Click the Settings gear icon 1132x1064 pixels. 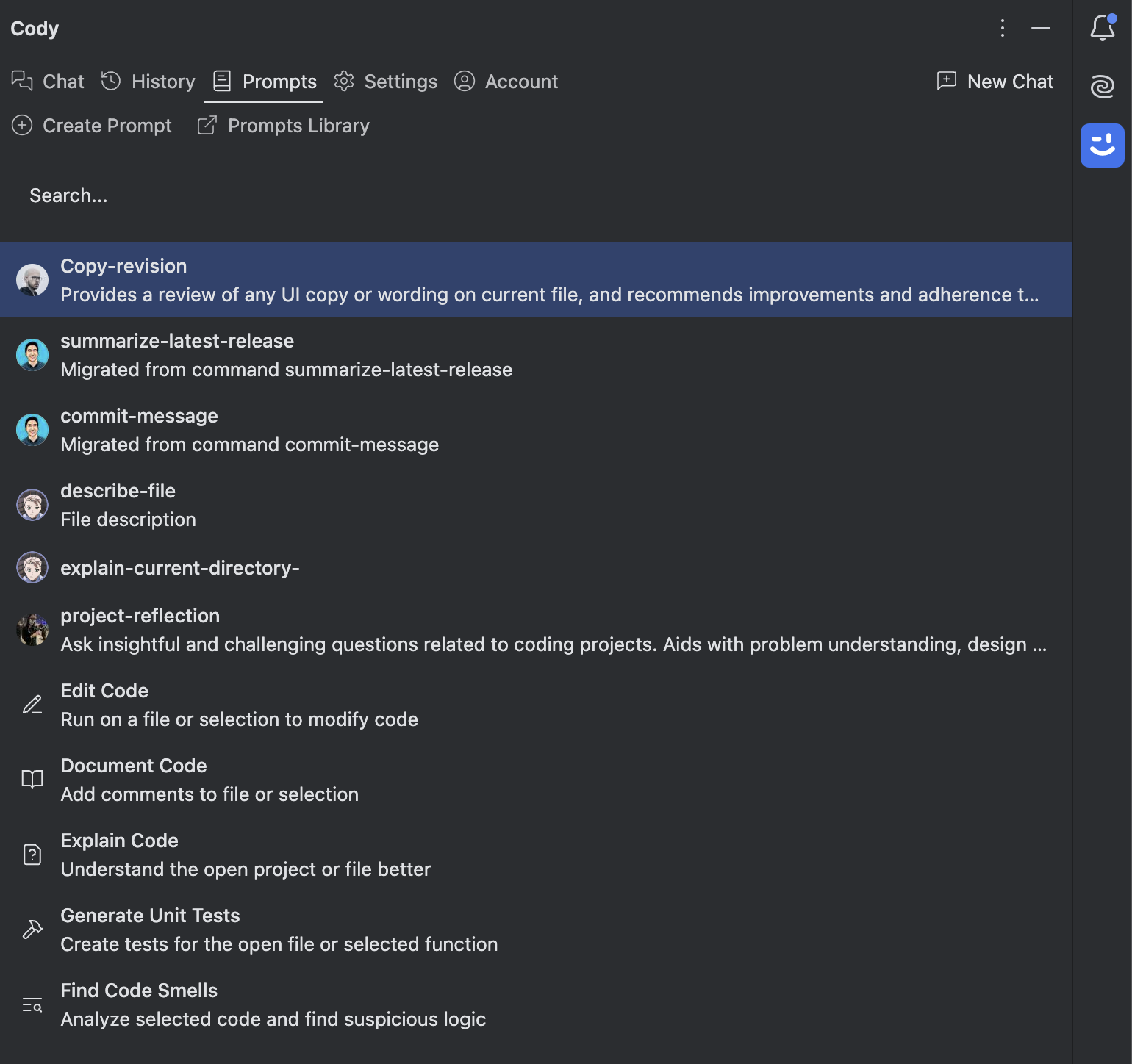click(344, 81)
